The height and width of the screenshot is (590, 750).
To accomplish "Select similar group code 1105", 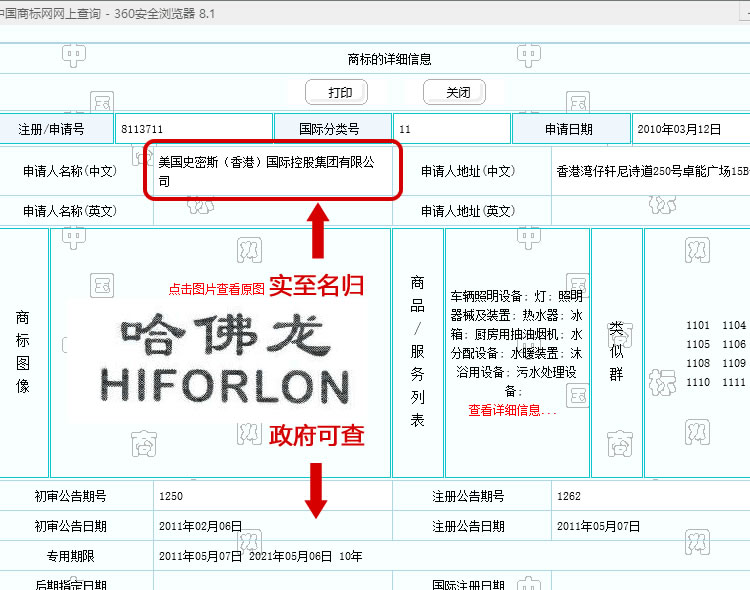I will click(698, 344).
